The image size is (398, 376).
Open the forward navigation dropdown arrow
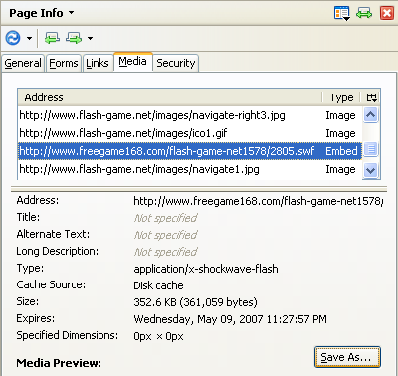pos(90,38)
